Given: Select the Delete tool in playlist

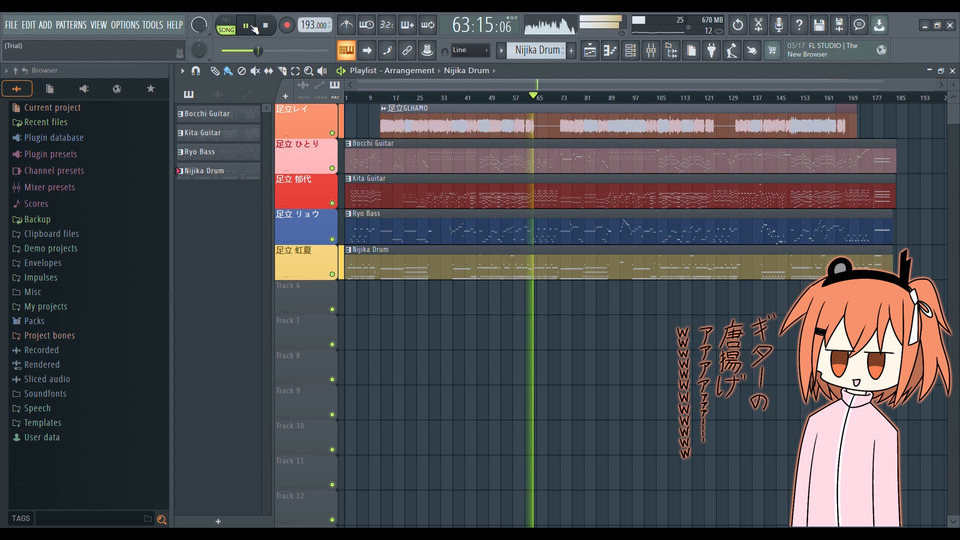Looking at the screenshot, I should 242,71.
